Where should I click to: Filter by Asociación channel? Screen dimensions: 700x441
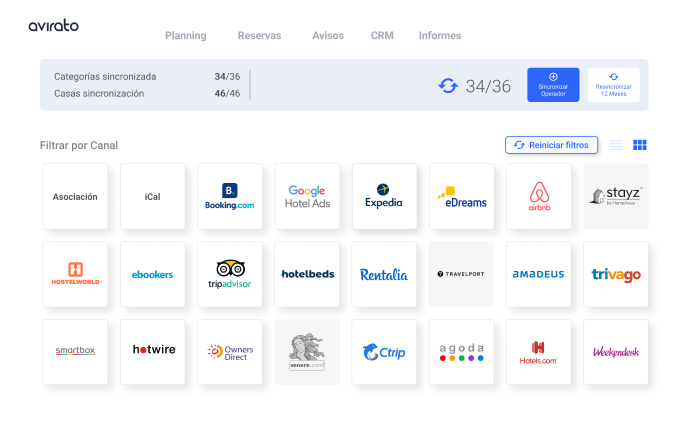click(x=75, y=196)
